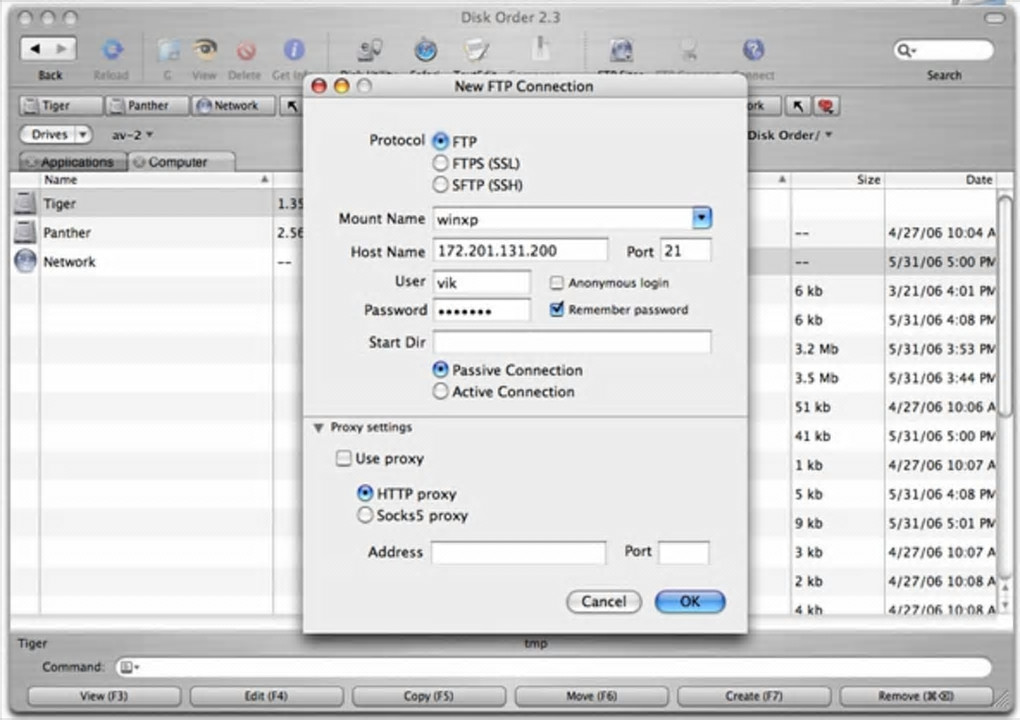Select HTTP proxy radio button

pyautogui.click(x=365, y=494)
